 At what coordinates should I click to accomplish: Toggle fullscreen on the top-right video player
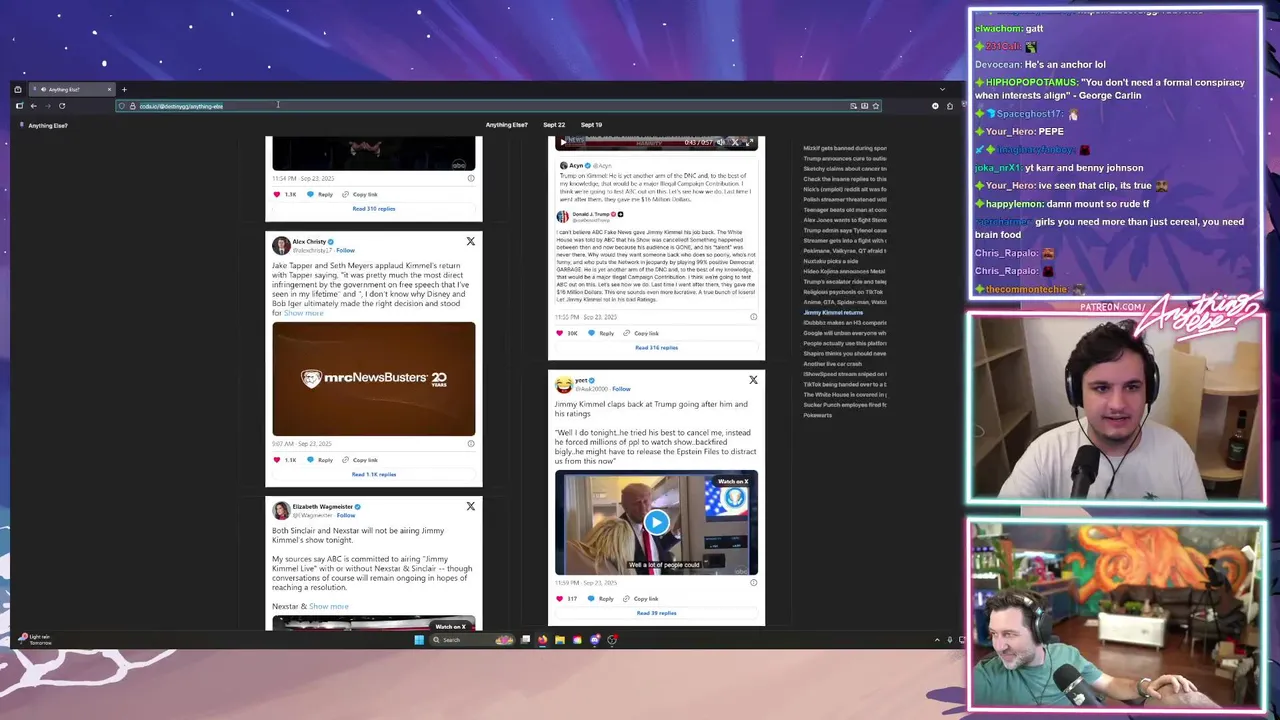coord(749,142)
